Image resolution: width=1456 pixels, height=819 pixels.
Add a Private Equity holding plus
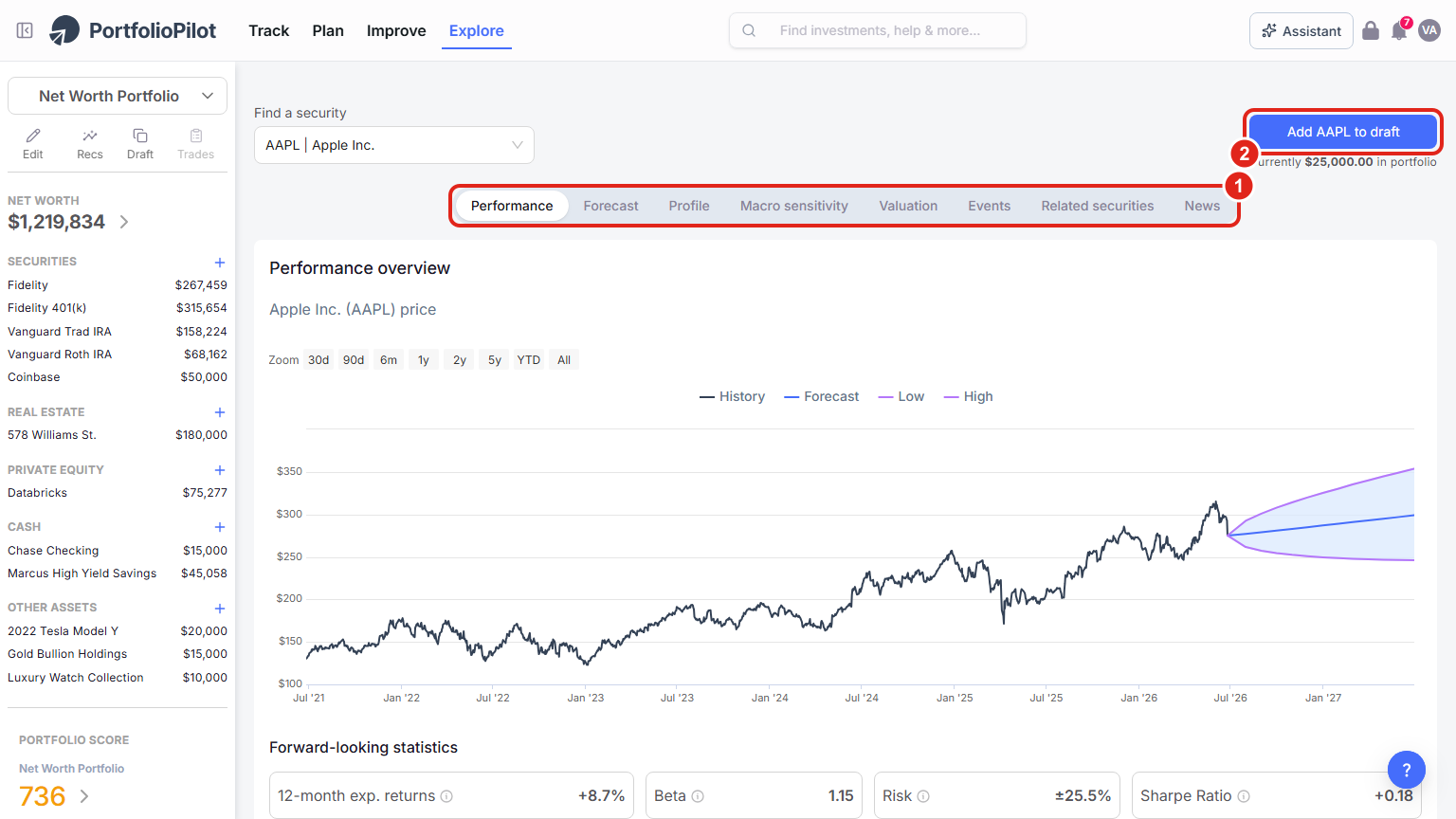[220, 470]
